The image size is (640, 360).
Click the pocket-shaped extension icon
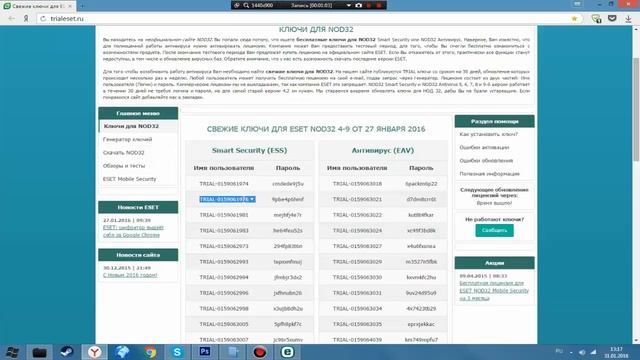[x=612, y=18]
